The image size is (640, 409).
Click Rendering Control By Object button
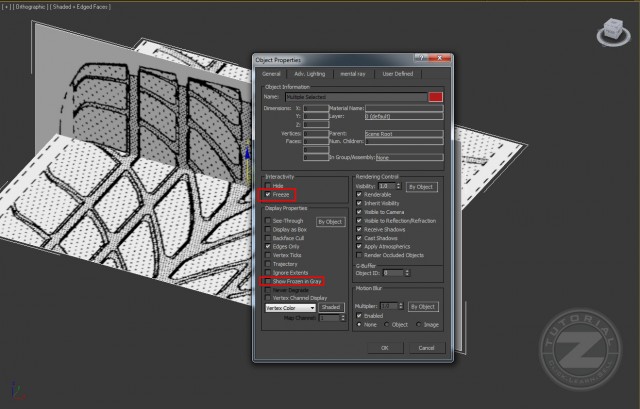pos(421,187)
